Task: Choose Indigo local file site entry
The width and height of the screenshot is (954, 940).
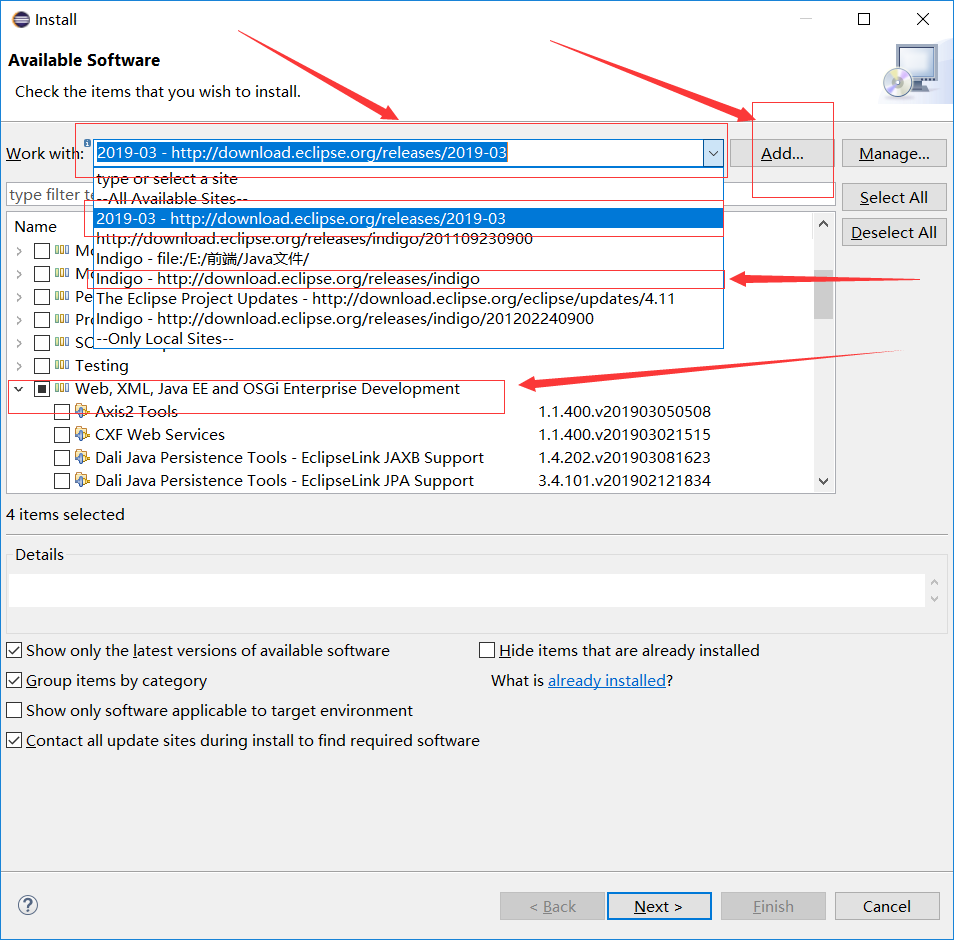Action: (408, 259)
